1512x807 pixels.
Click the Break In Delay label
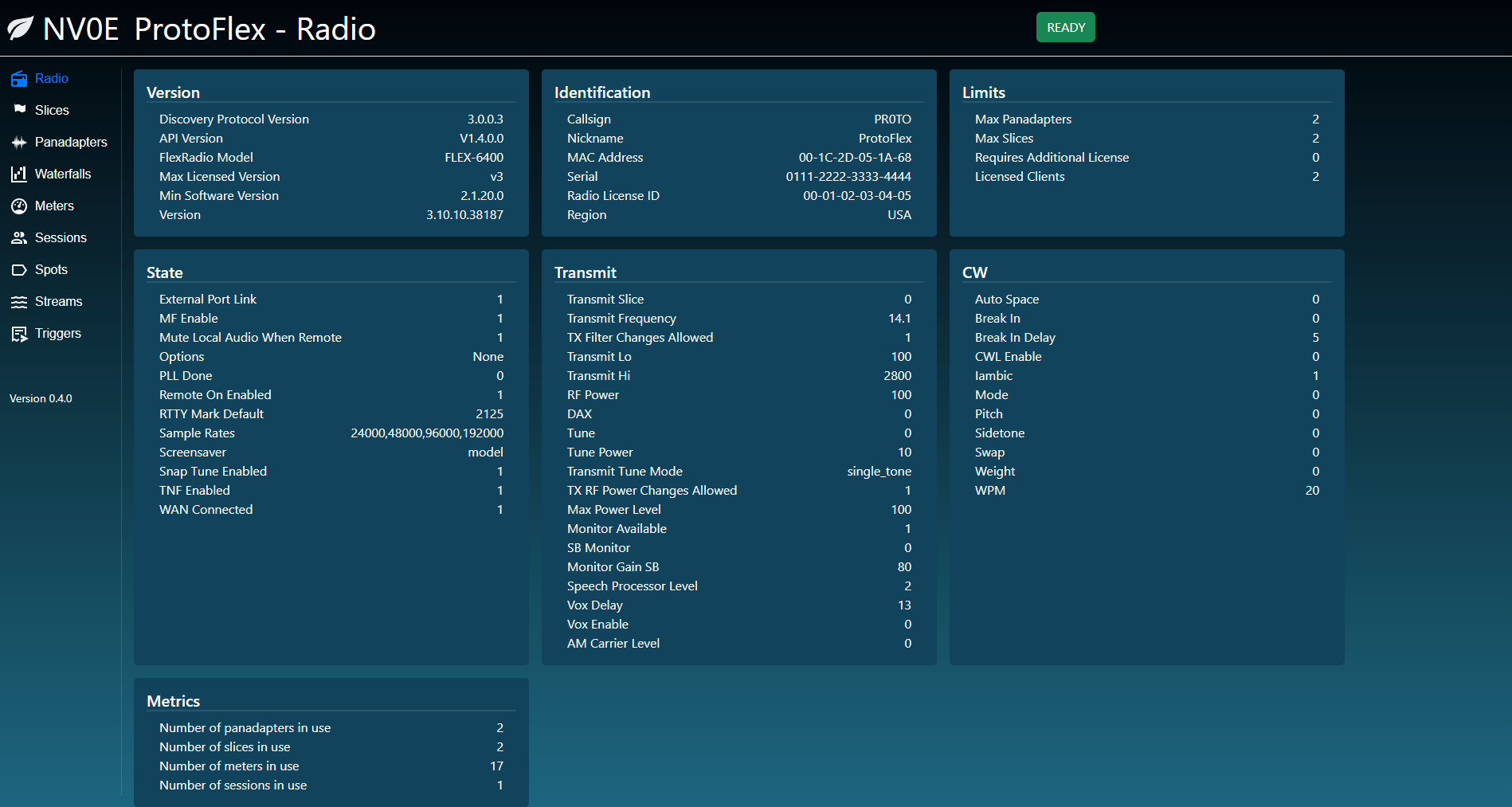tap(1015, 338)
